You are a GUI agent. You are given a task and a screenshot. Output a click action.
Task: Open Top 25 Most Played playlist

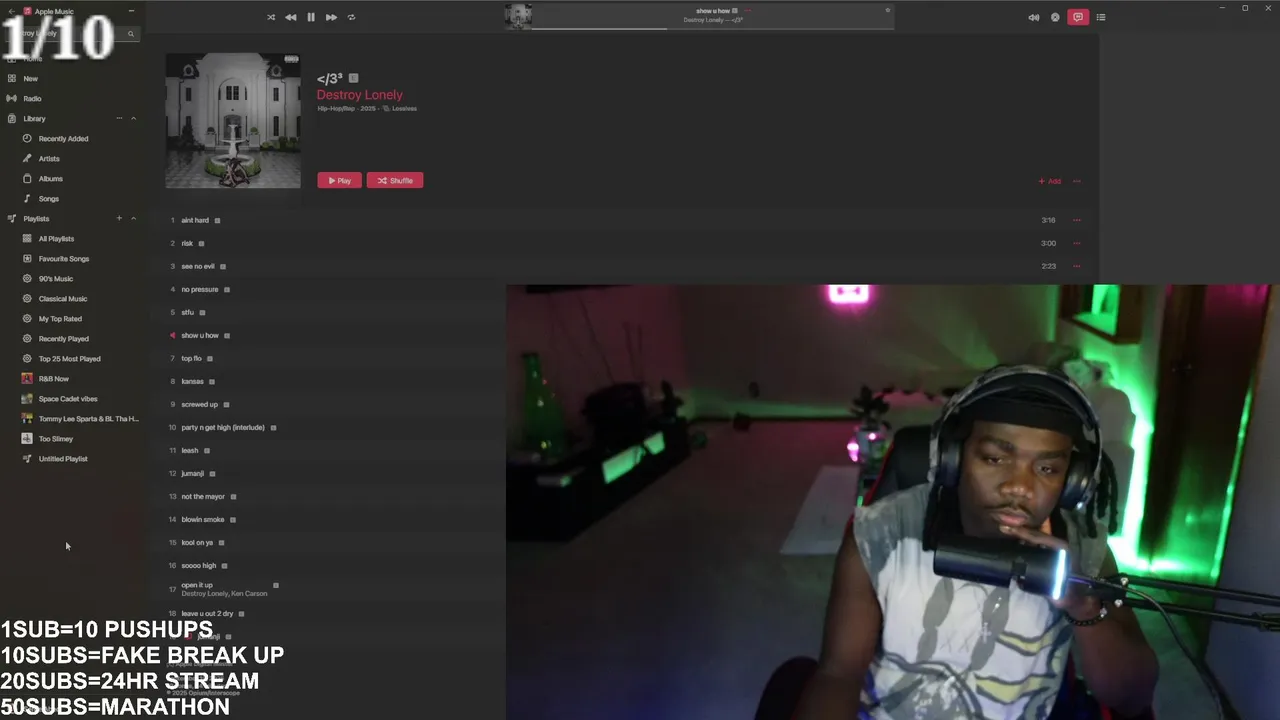click(x=69, y=358)
